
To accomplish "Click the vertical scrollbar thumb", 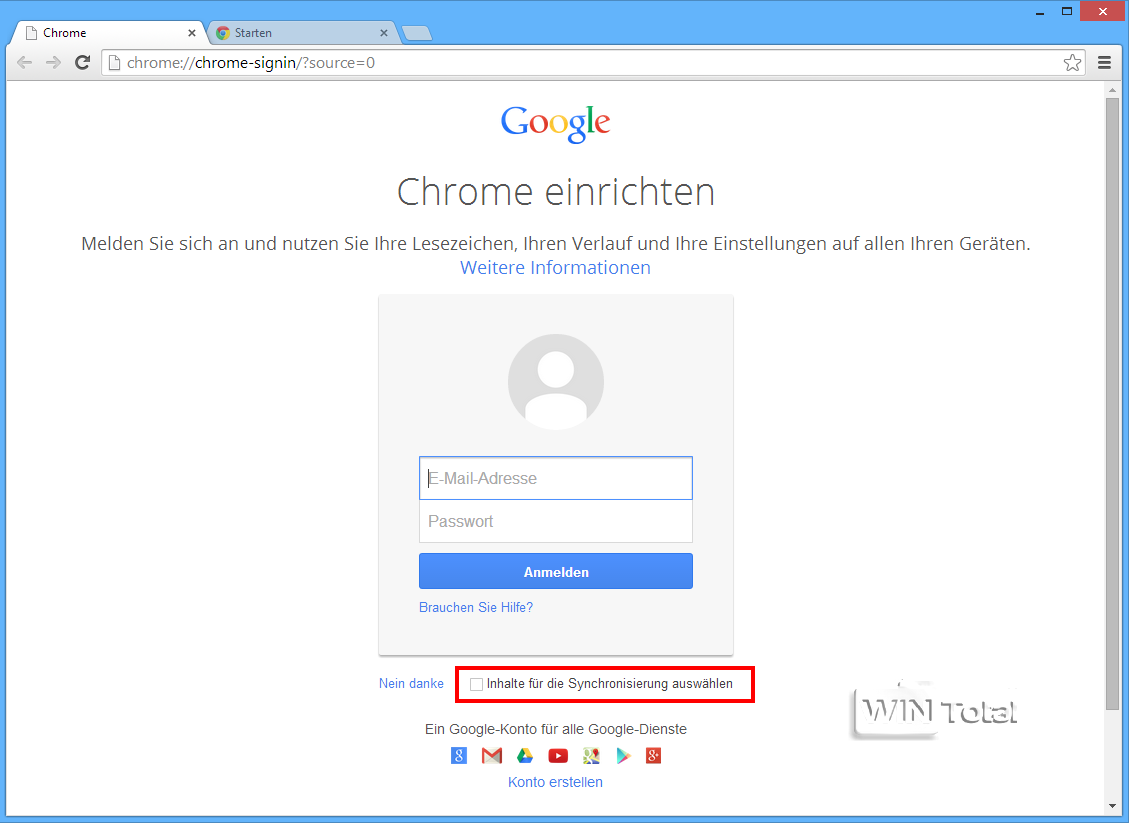I will click(1112, 403).
